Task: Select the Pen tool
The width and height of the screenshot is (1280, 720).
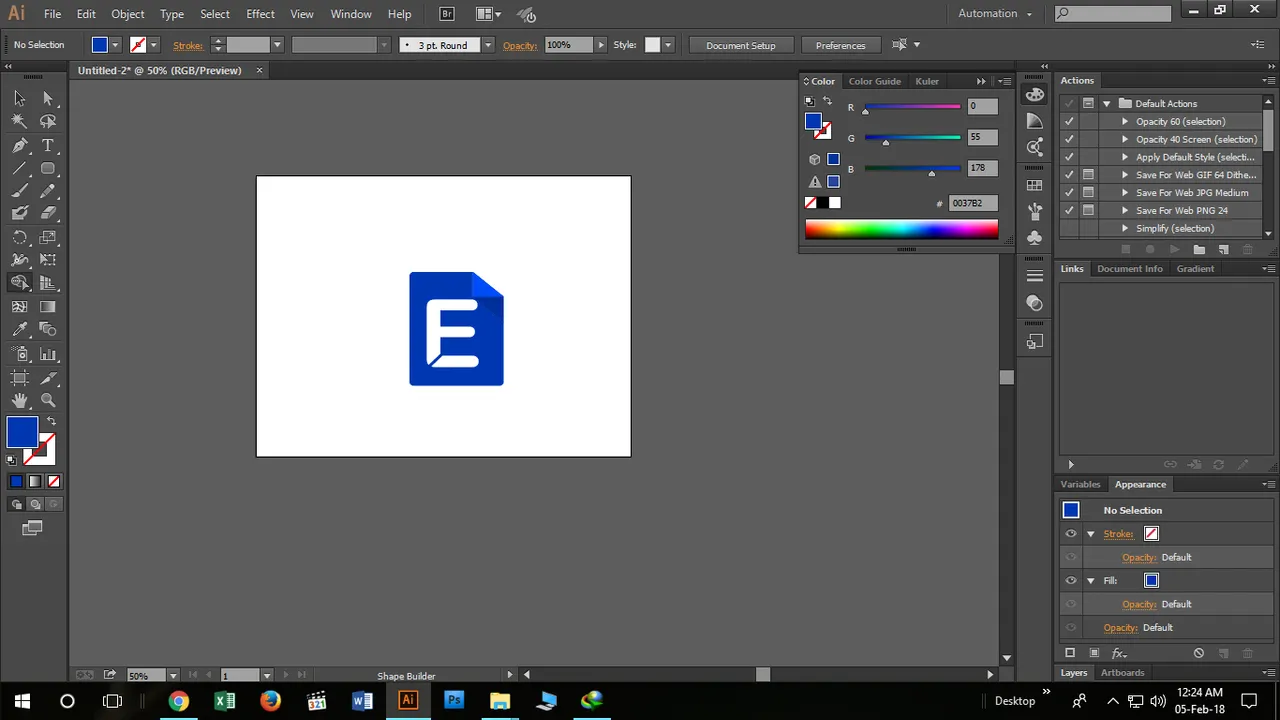Action: pos(19,146)
